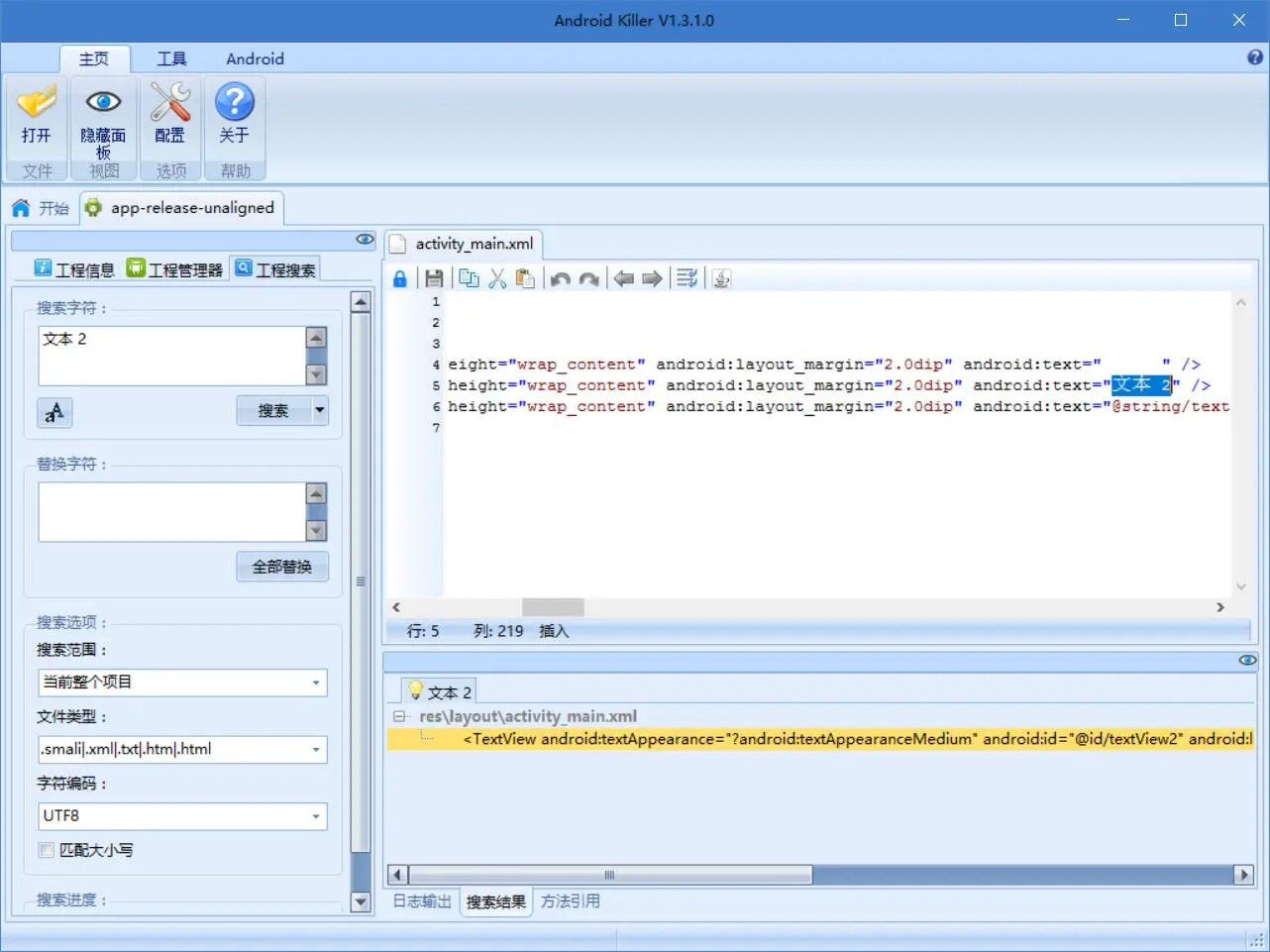Switch to the 工程信息 tab
1270x952 pixels.
coord(74,269)
